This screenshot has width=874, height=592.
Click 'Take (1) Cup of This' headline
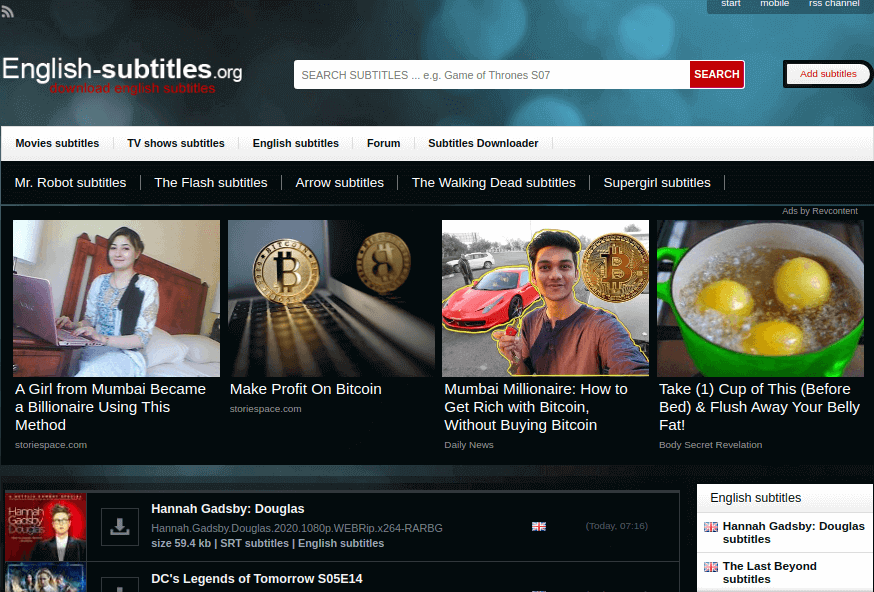759,407
